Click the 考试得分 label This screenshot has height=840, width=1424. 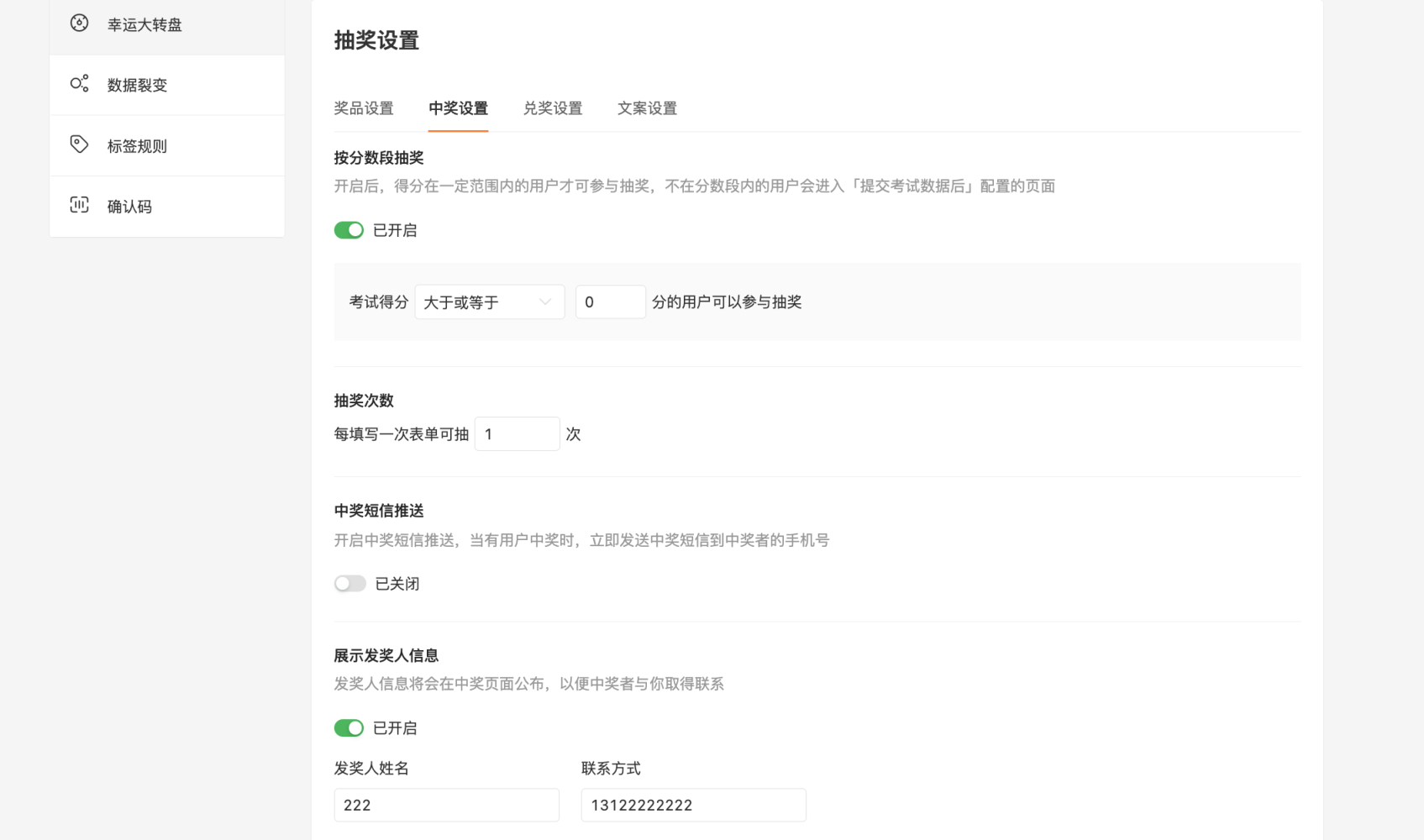click(x=379, y=302)
